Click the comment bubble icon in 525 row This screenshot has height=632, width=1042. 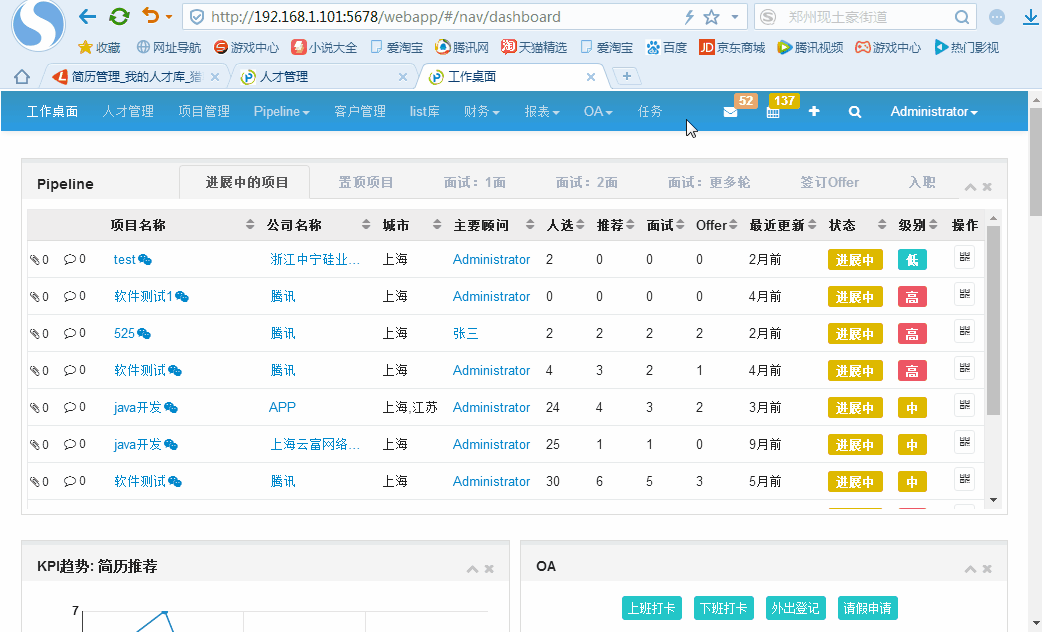coord(70,333)
